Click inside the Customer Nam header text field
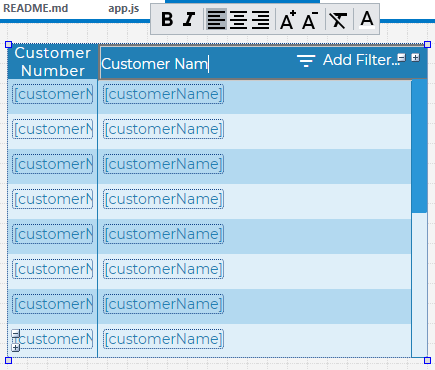This screenshot has height=370, width=435. (197, 63)
